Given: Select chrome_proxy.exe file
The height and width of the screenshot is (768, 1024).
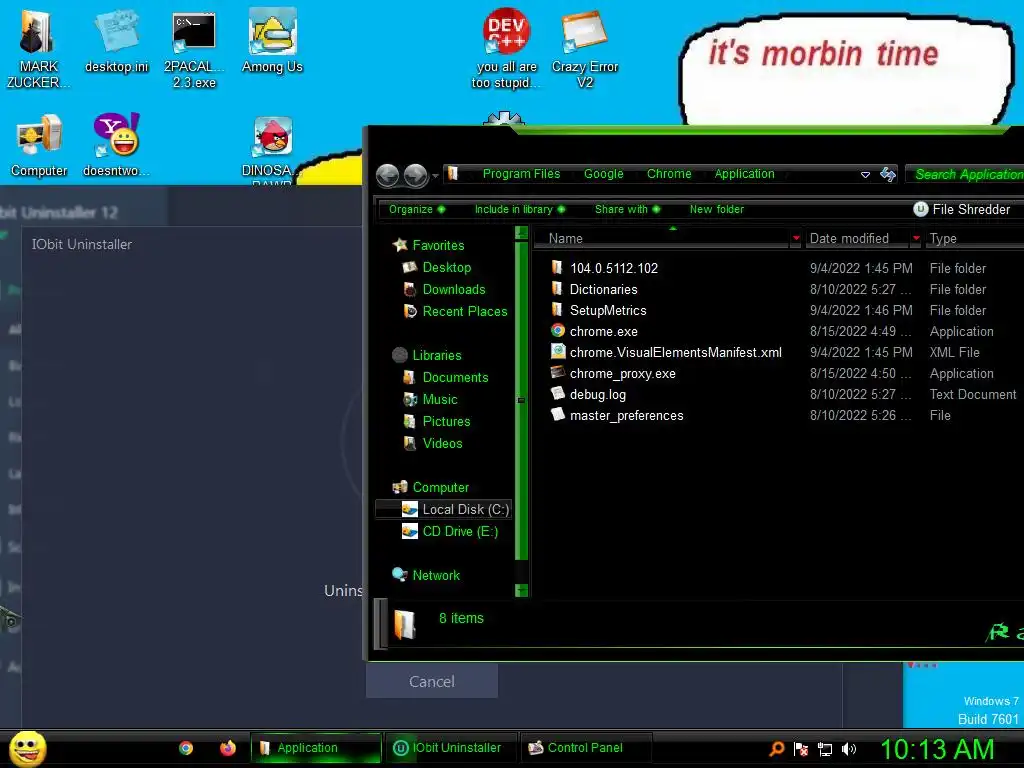Looking at the screenshot, I should (613, 373).
